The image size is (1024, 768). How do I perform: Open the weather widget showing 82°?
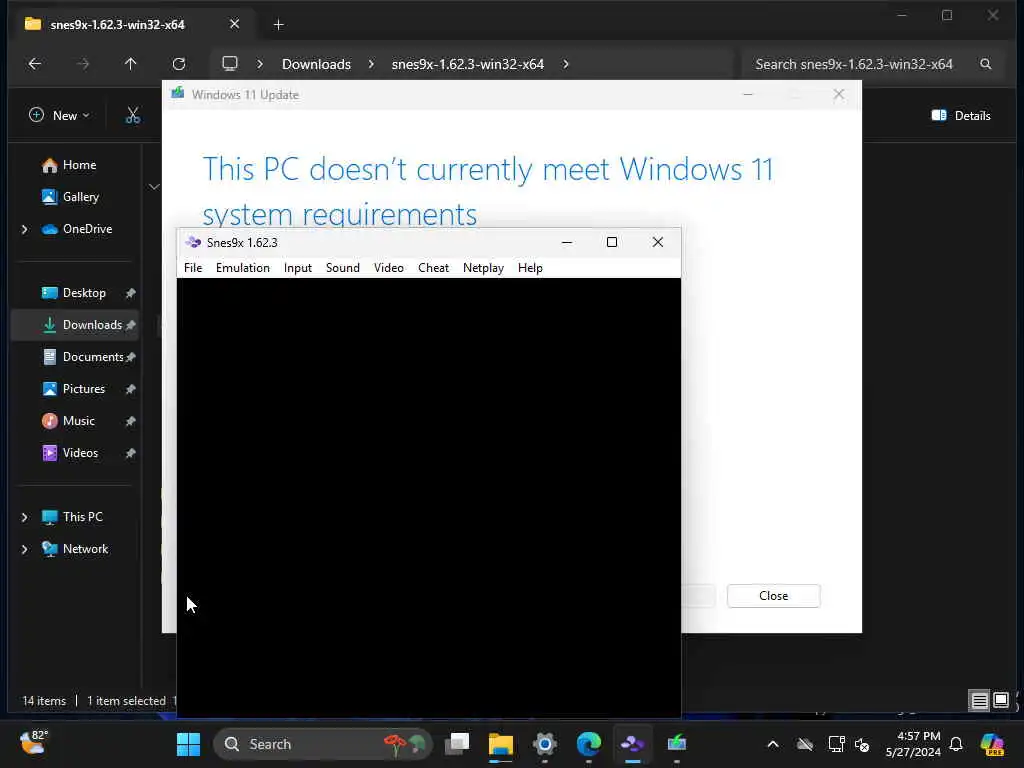[x=33, y=743]
